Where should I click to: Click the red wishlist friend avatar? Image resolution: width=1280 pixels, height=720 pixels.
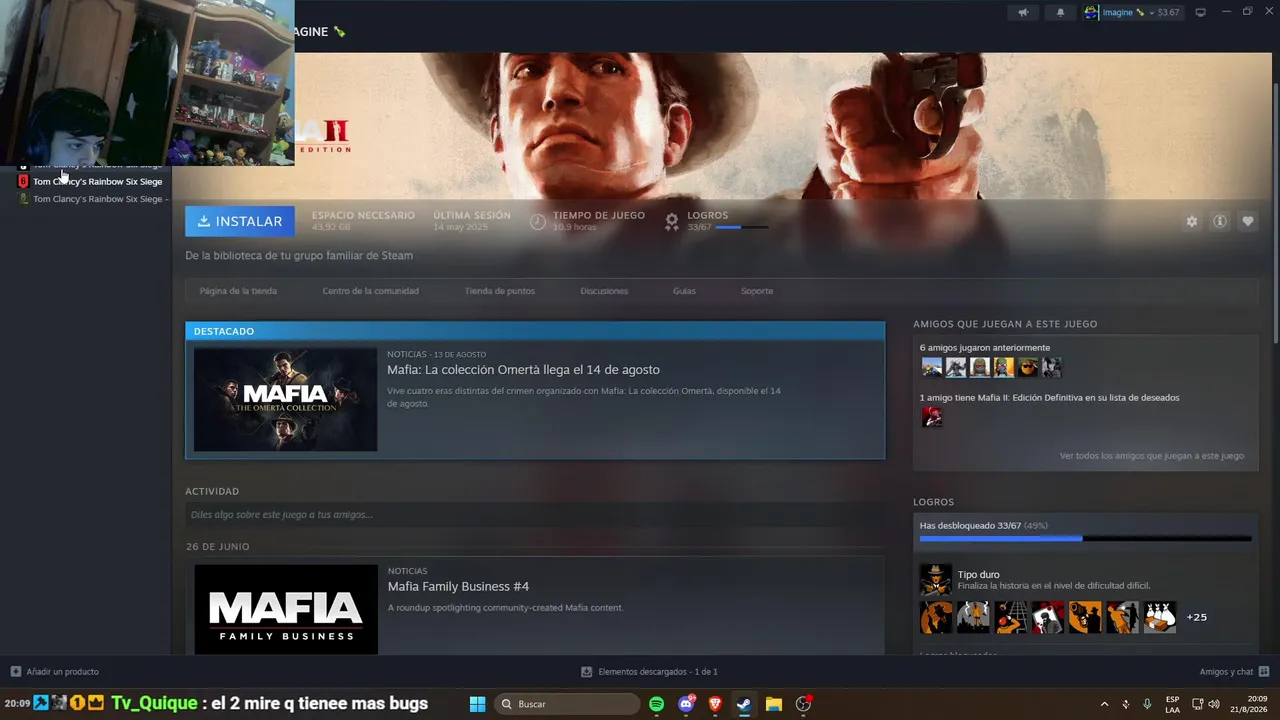coord(932,417)
